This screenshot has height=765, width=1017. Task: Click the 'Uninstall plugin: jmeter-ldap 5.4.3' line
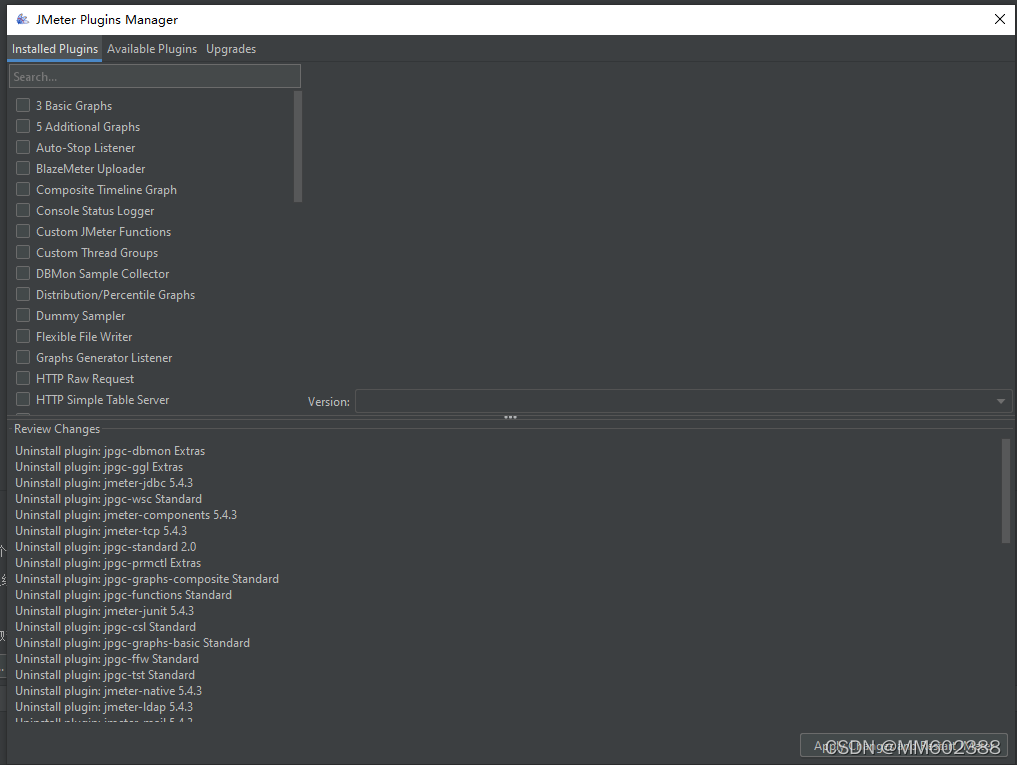104,707
